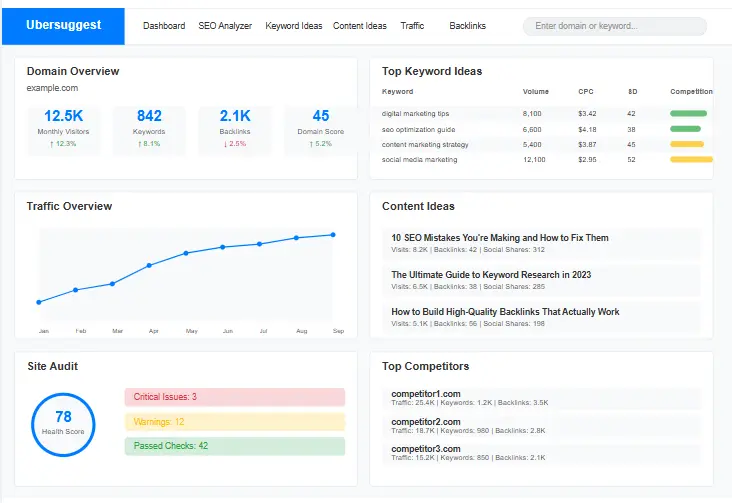Click the Site Audit heading
The width and height of the screenshot is (732, 503).
52,366
